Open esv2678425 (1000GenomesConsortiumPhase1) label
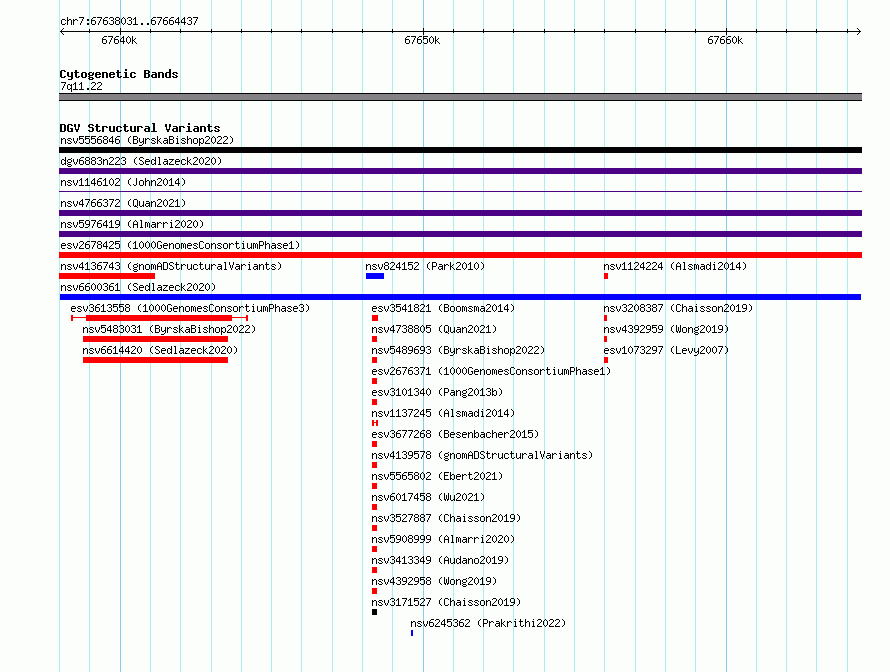 tap(180, 245)
